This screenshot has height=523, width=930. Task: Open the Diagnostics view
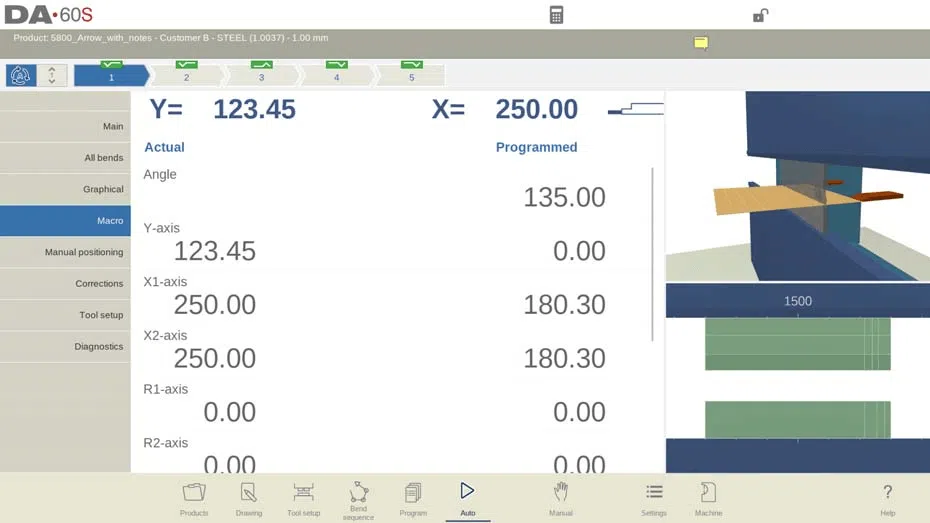[x=65, y=346]
